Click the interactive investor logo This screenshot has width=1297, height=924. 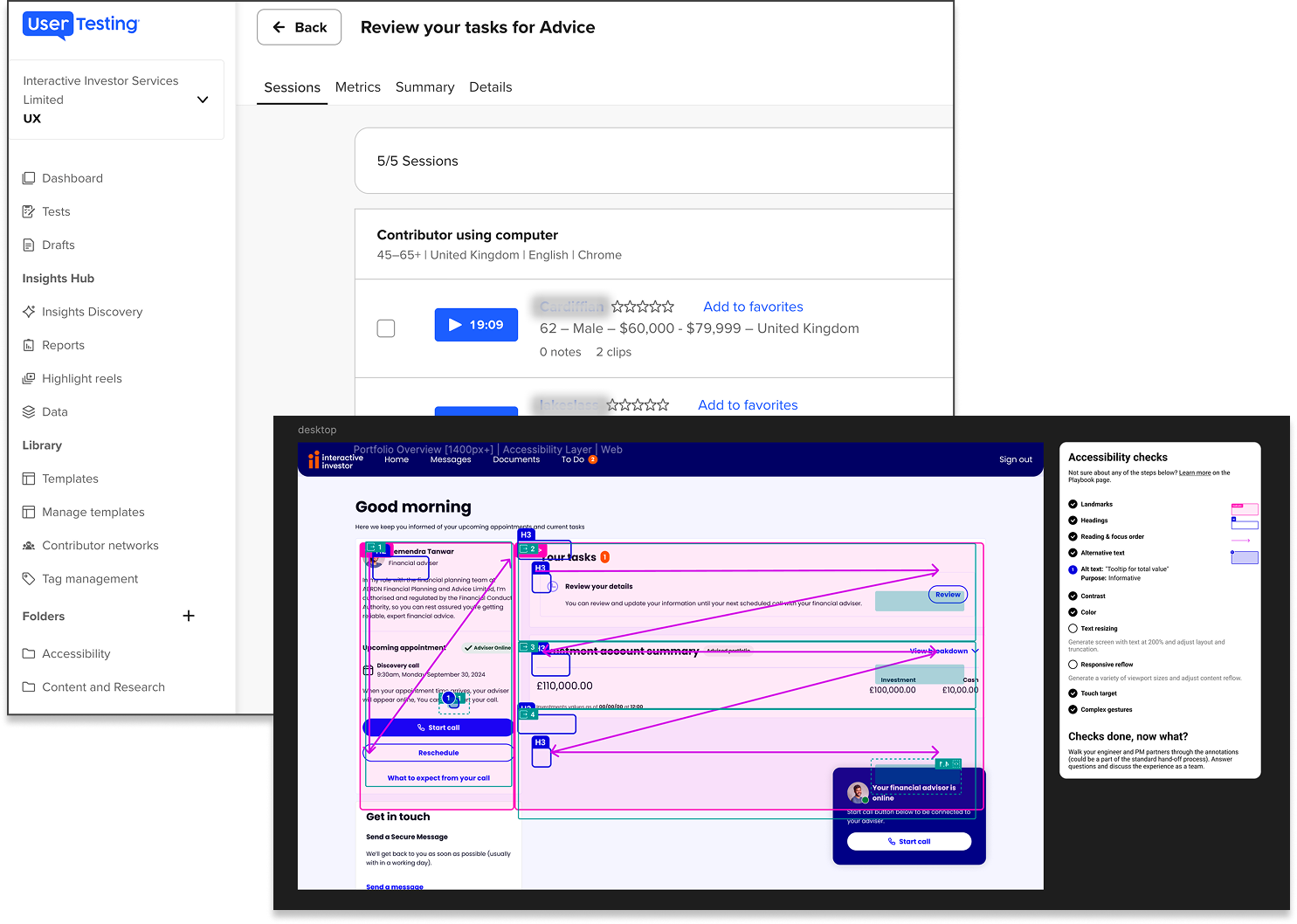335,461
